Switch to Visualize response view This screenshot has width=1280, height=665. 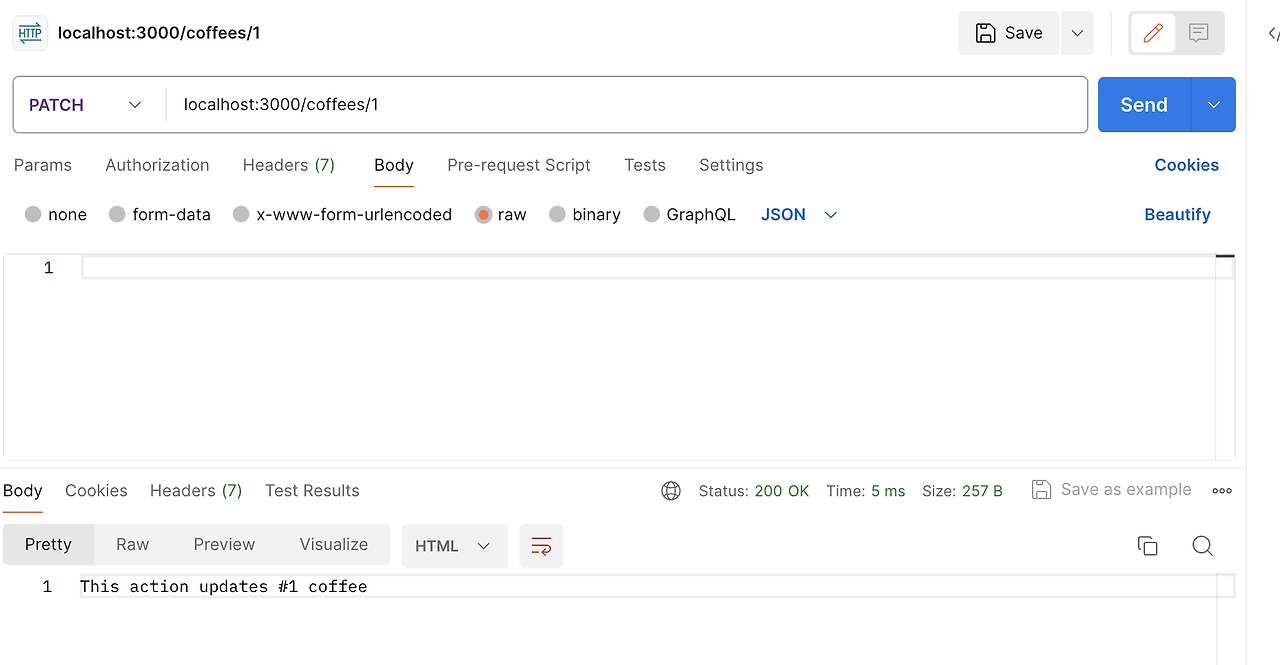click(x=334, y=545)
